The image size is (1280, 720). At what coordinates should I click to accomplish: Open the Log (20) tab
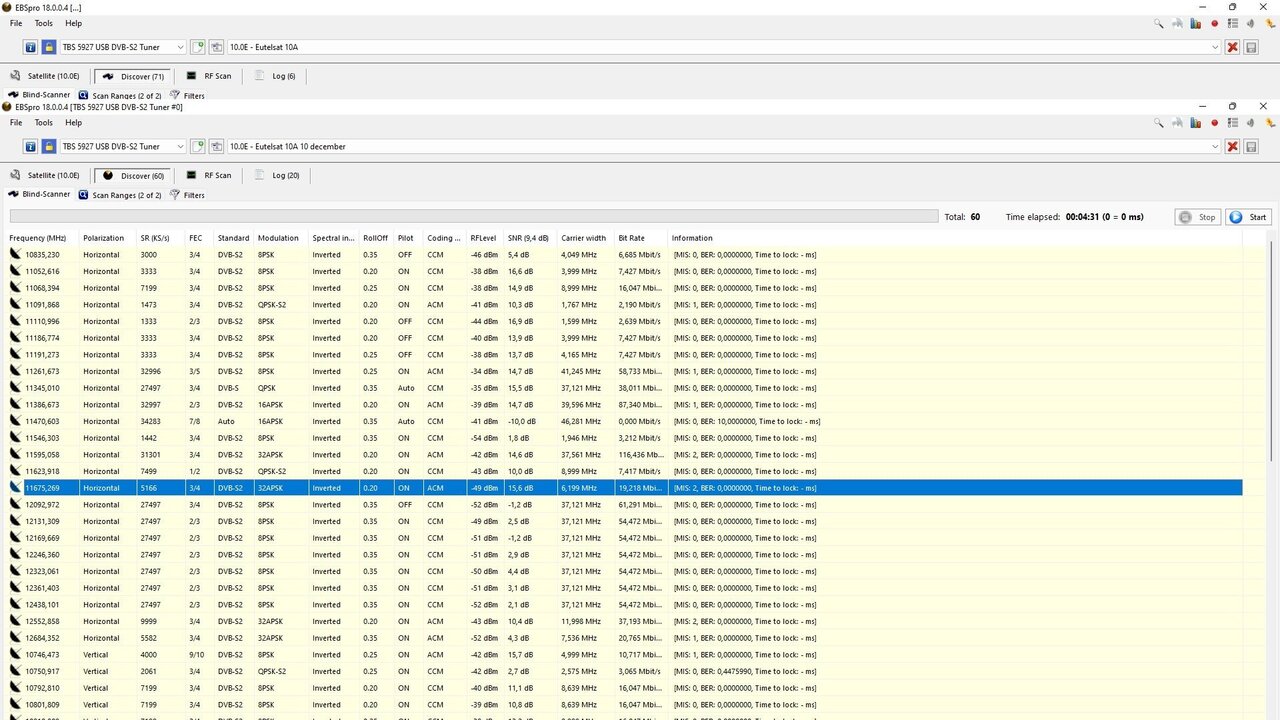click(277, 175)
